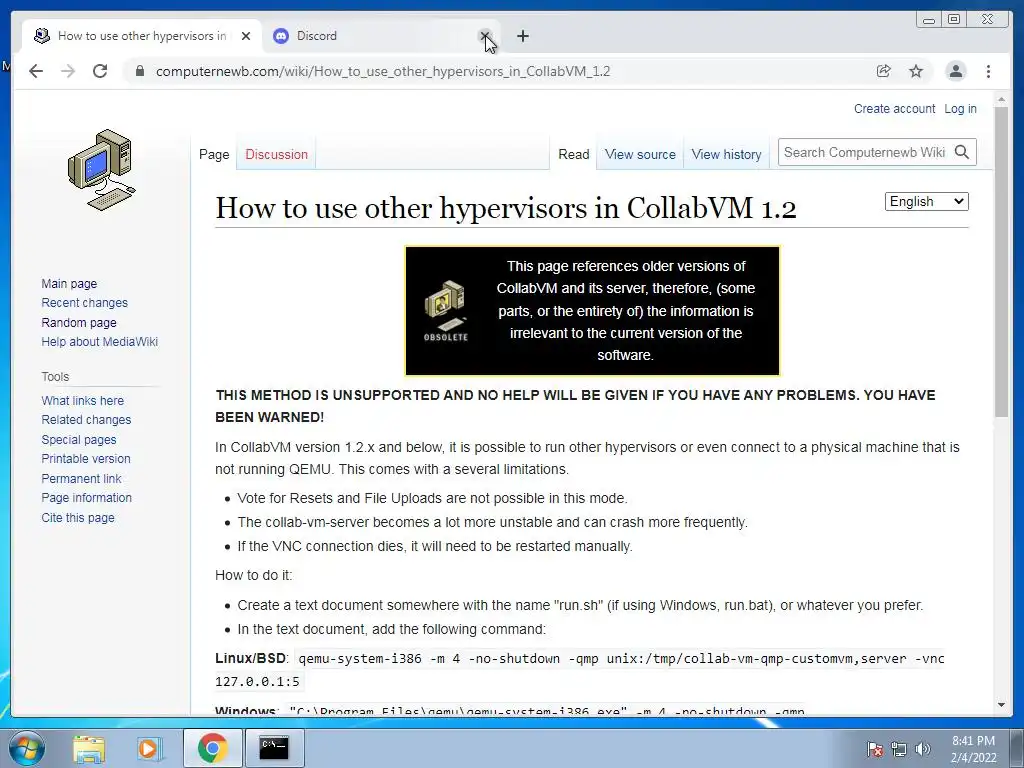
Task: Go to the Main page link
Action: [69, 283]
